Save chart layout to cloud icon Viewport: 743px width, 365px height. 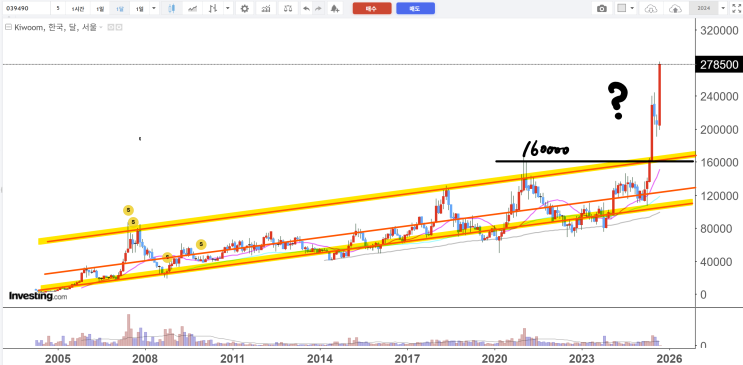pyautogui.click(x=674, y=9)
